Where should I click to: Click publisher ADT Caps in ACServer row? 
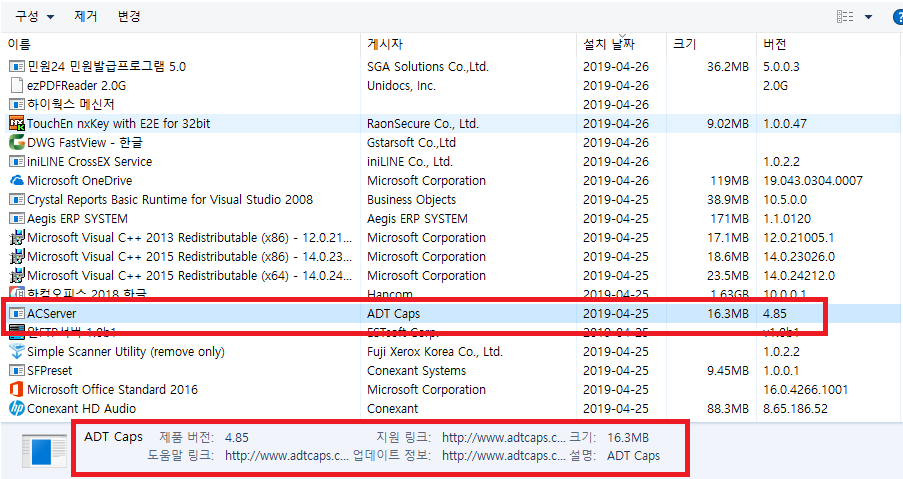[393, 314]
